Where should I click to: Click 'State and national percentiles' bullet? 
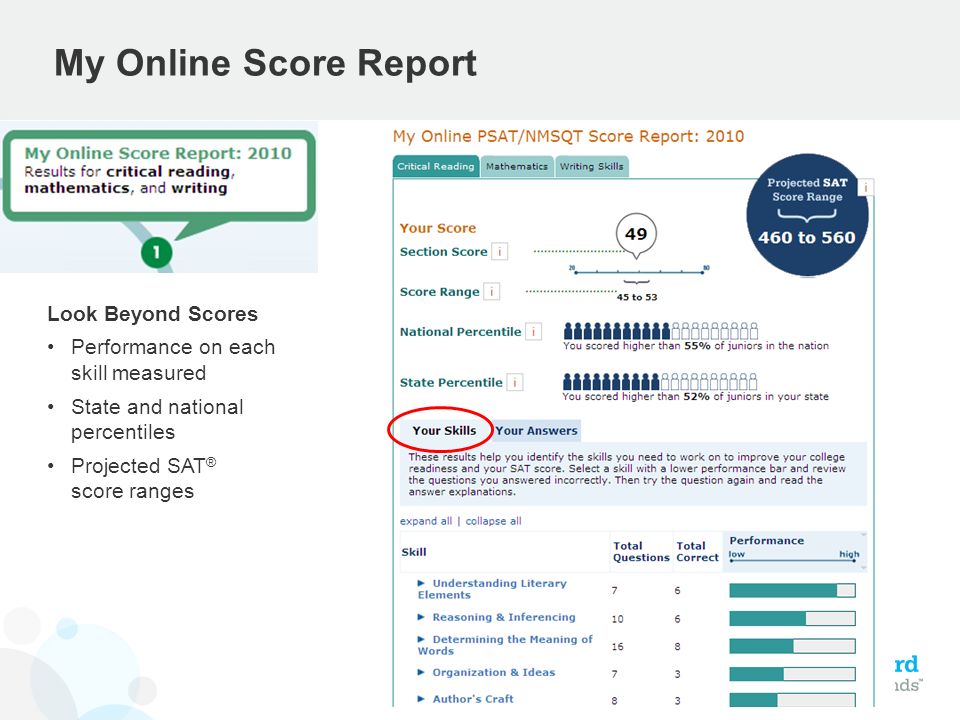pos(157,419)
